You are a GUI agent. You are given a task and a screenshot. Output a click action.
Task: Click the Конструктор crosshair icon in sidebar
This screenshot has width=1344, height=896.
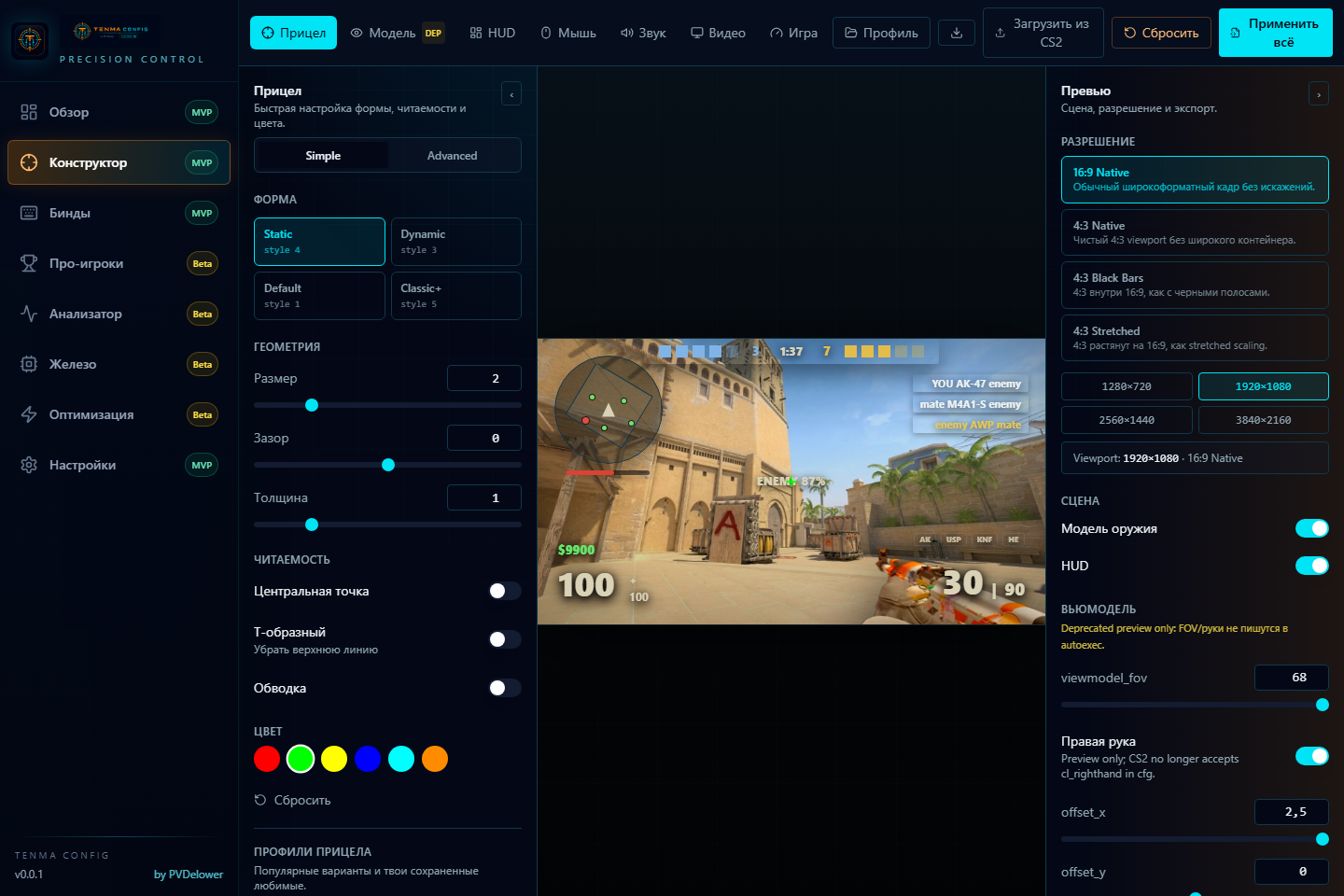[29, 162]
